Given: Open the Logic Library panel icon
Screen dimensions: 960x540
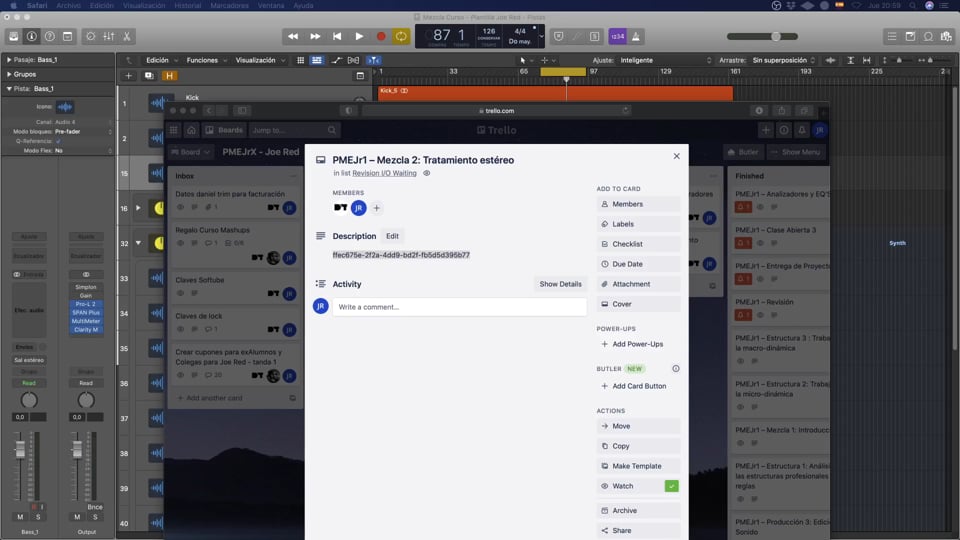Looking at the screenshot, I should [13, 36].
